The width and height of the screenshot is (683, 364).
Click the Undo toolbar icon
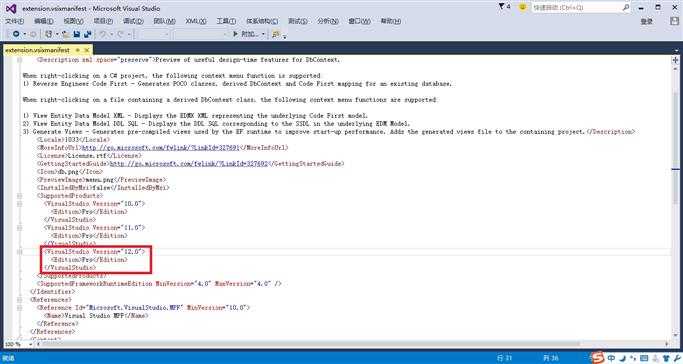[x=103, y=34]
